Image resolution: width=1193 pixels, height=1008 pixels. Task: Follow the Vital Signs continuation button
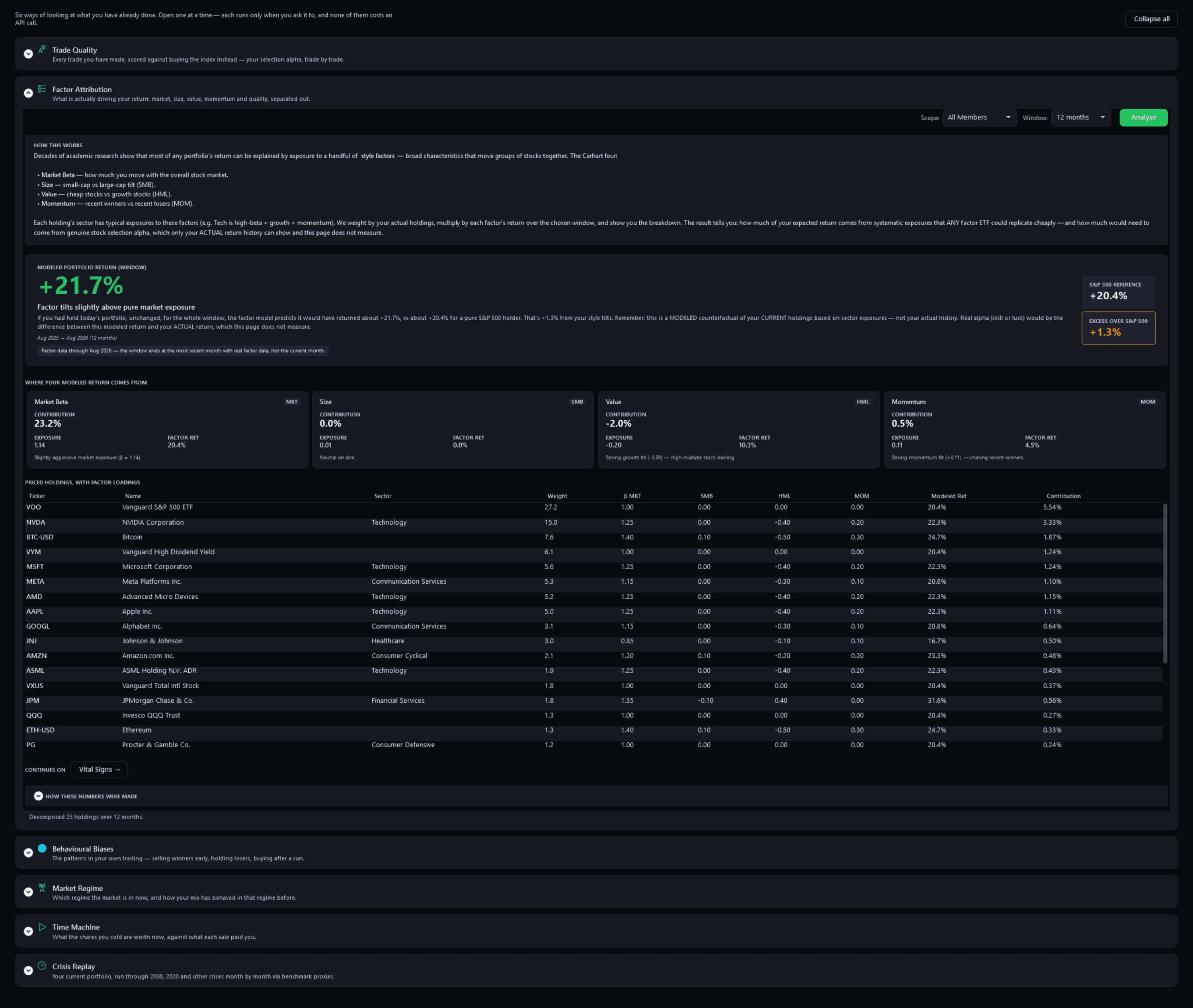(100, 770)
